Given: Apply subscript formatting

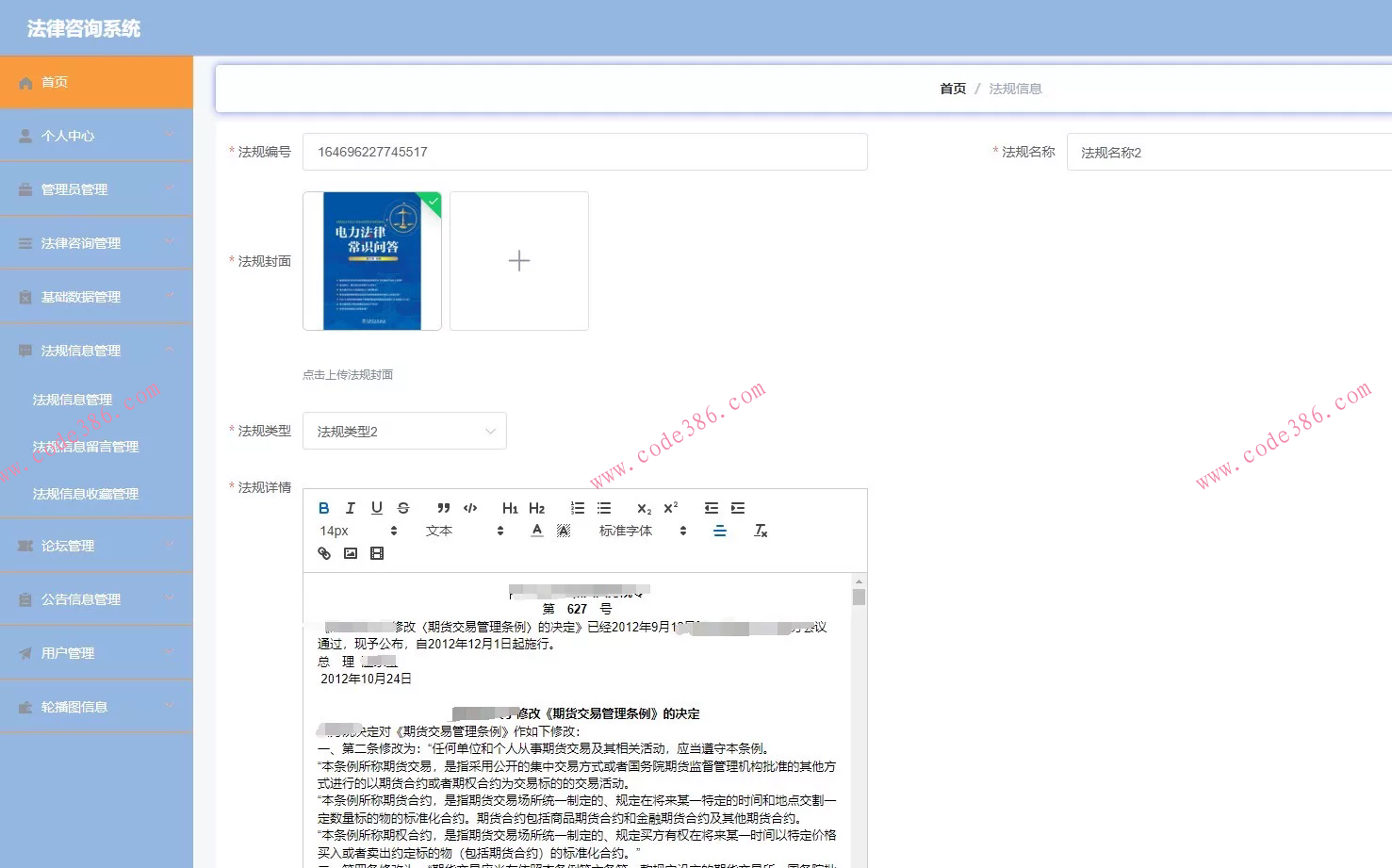Looking at the screenshot, I should (x=643, y=508).
